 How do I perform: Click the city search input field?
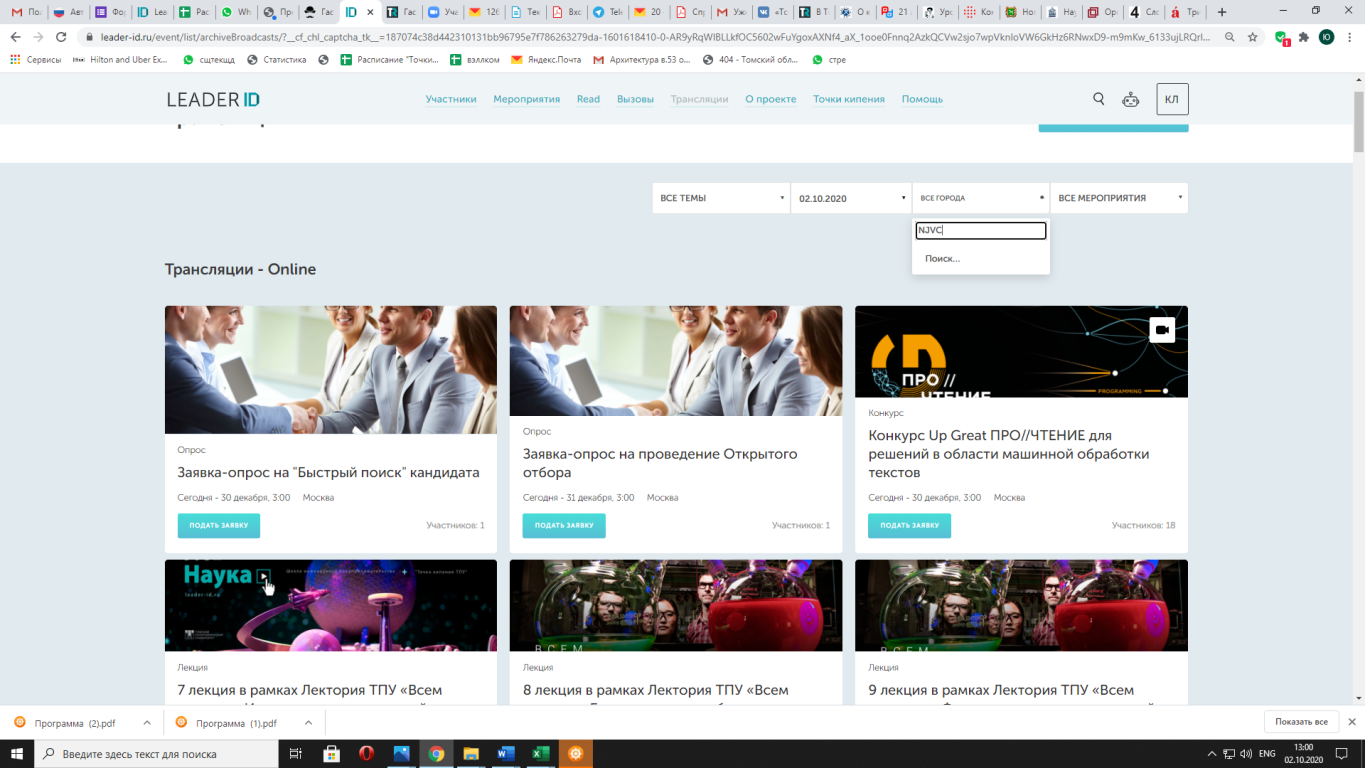click(x=980, y=231)
